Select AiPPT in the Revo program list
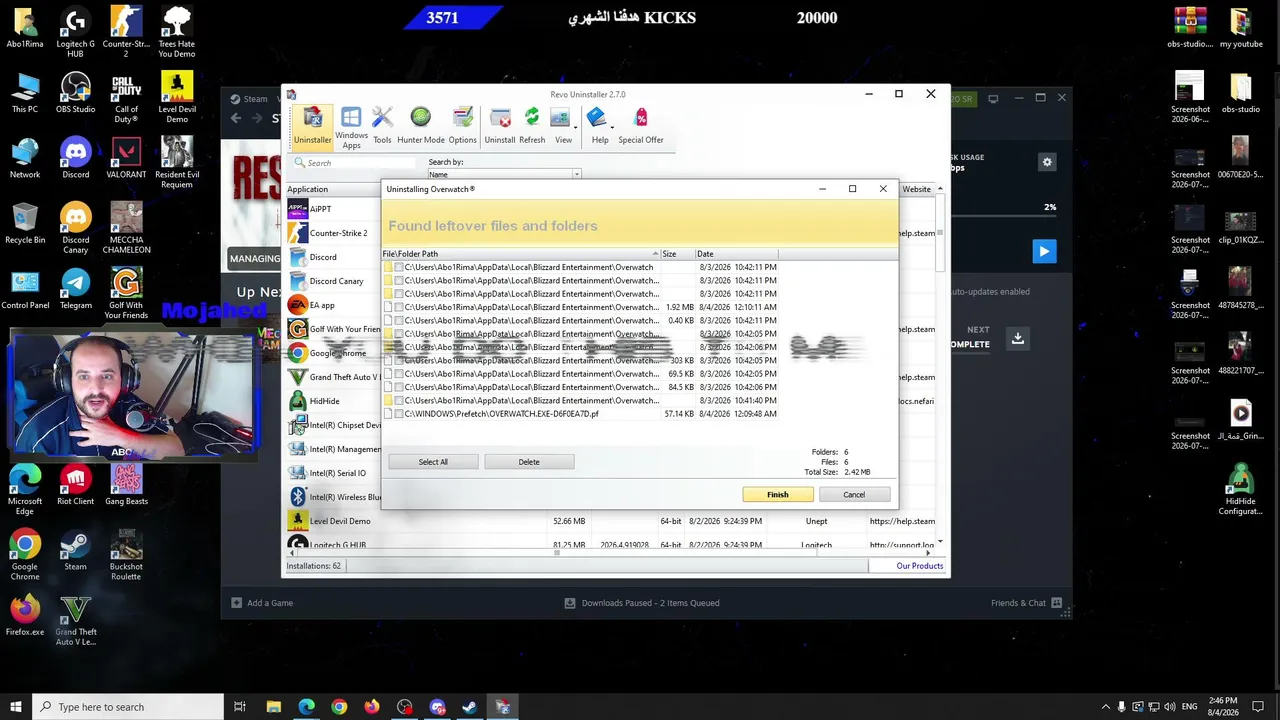The image size is (1280, 720). [x=320, y=209]
